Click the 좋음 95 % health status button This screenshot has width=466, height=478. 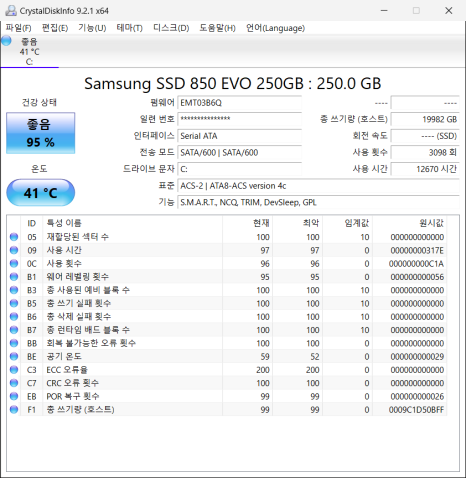click(41, 133)
